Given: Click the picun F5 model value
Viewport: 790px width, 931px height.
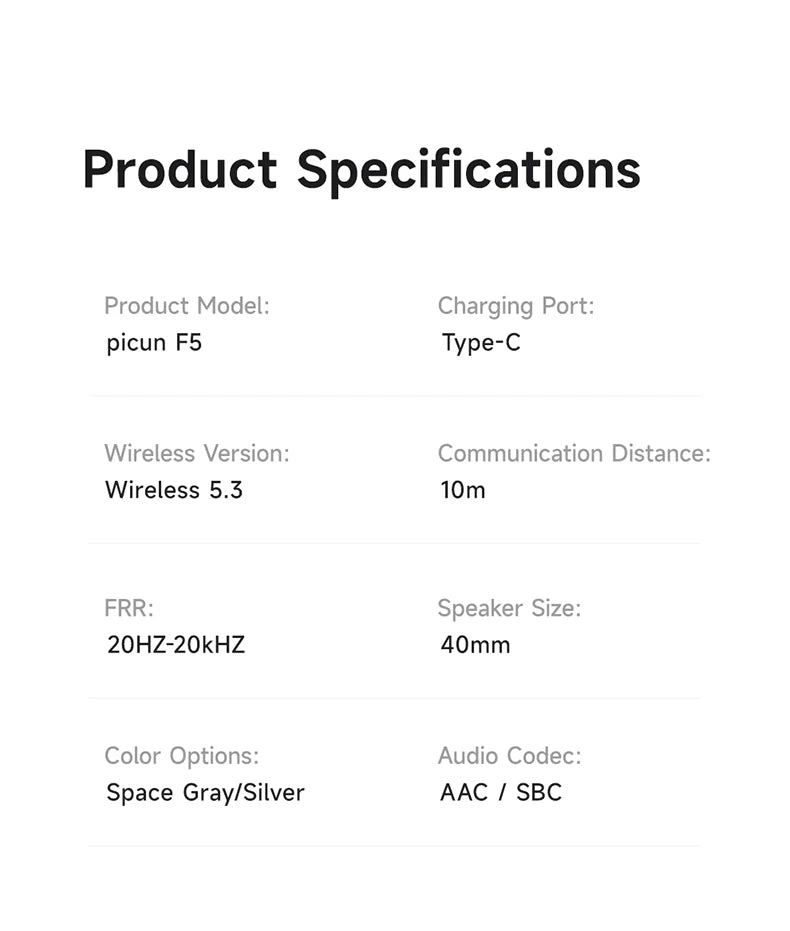Looking at the screenshot, I should (x=154, y=344).
